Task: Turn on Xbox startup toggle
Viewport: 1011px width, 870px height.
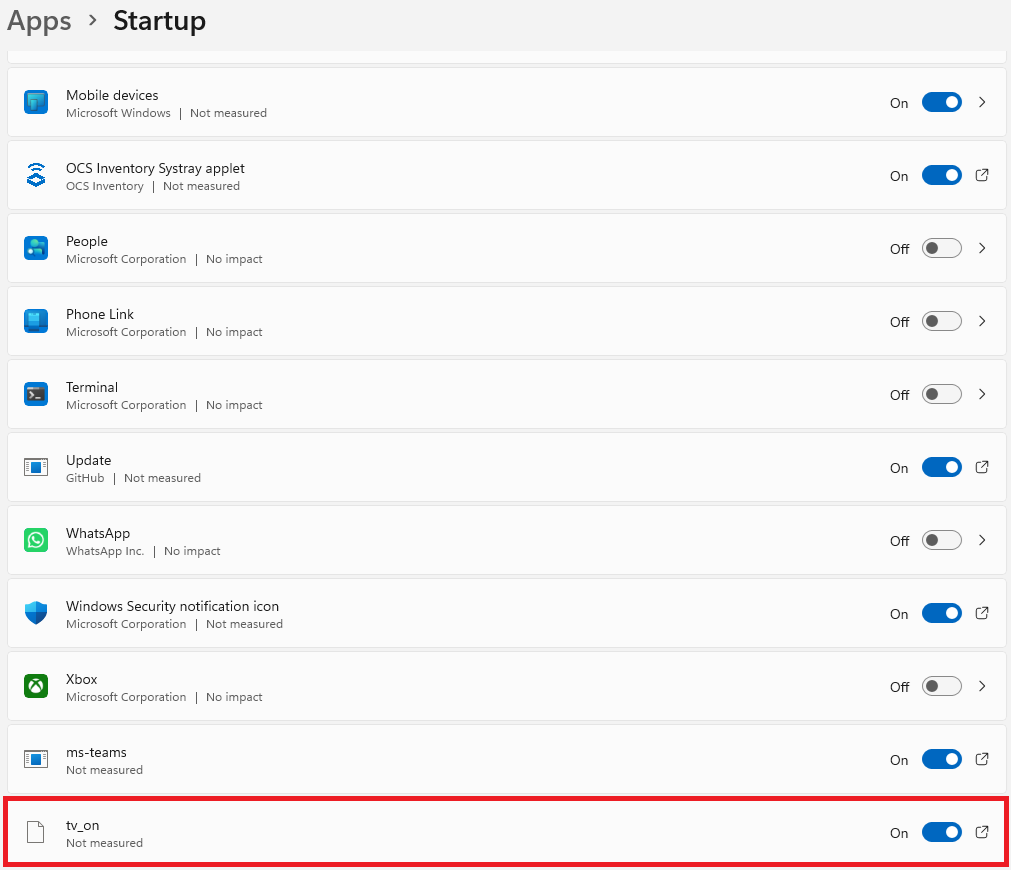Action: tap(941, 686)
